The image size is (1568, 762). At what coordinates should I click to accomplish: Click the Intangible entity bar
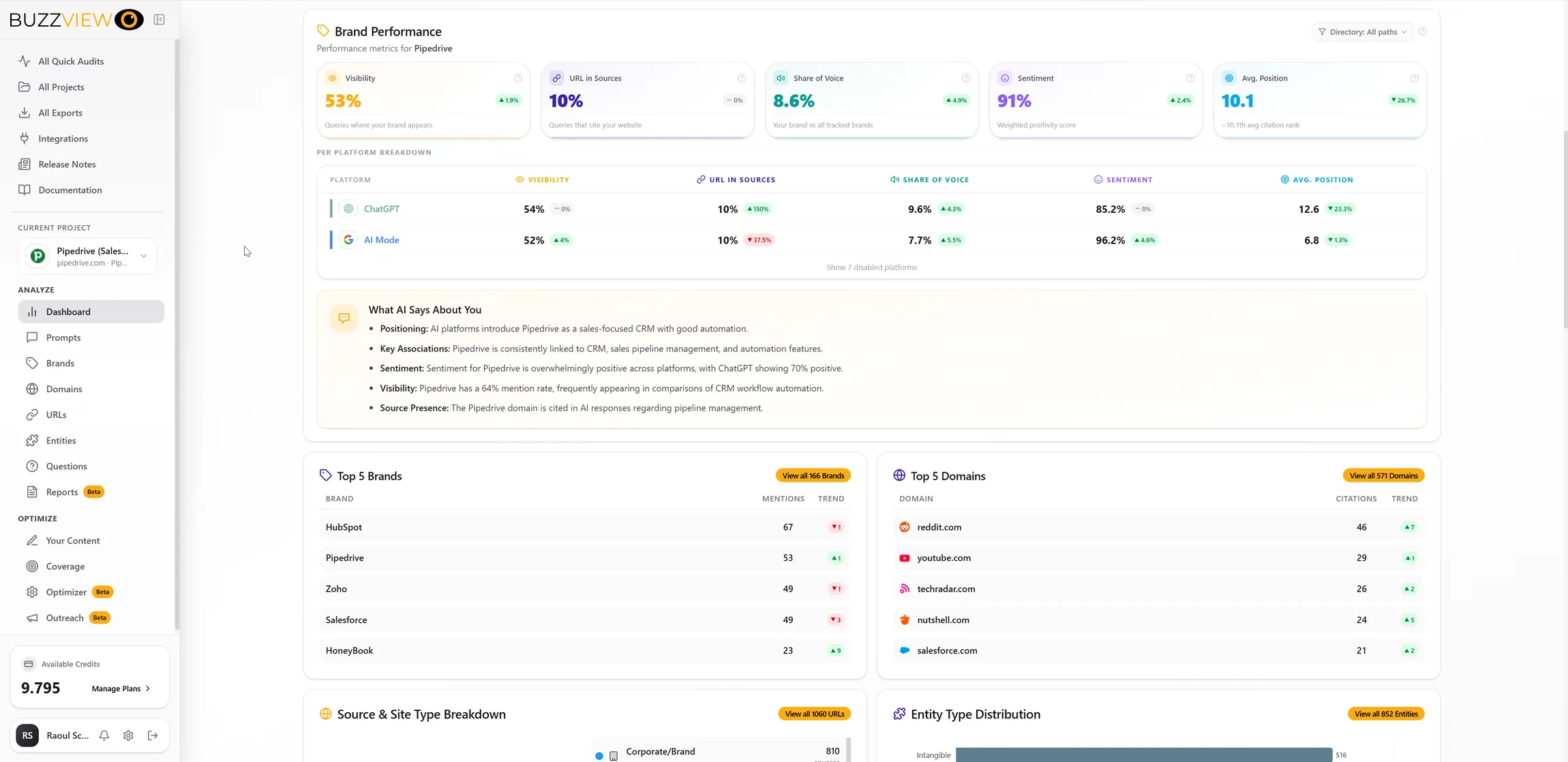pos(1144,754)
